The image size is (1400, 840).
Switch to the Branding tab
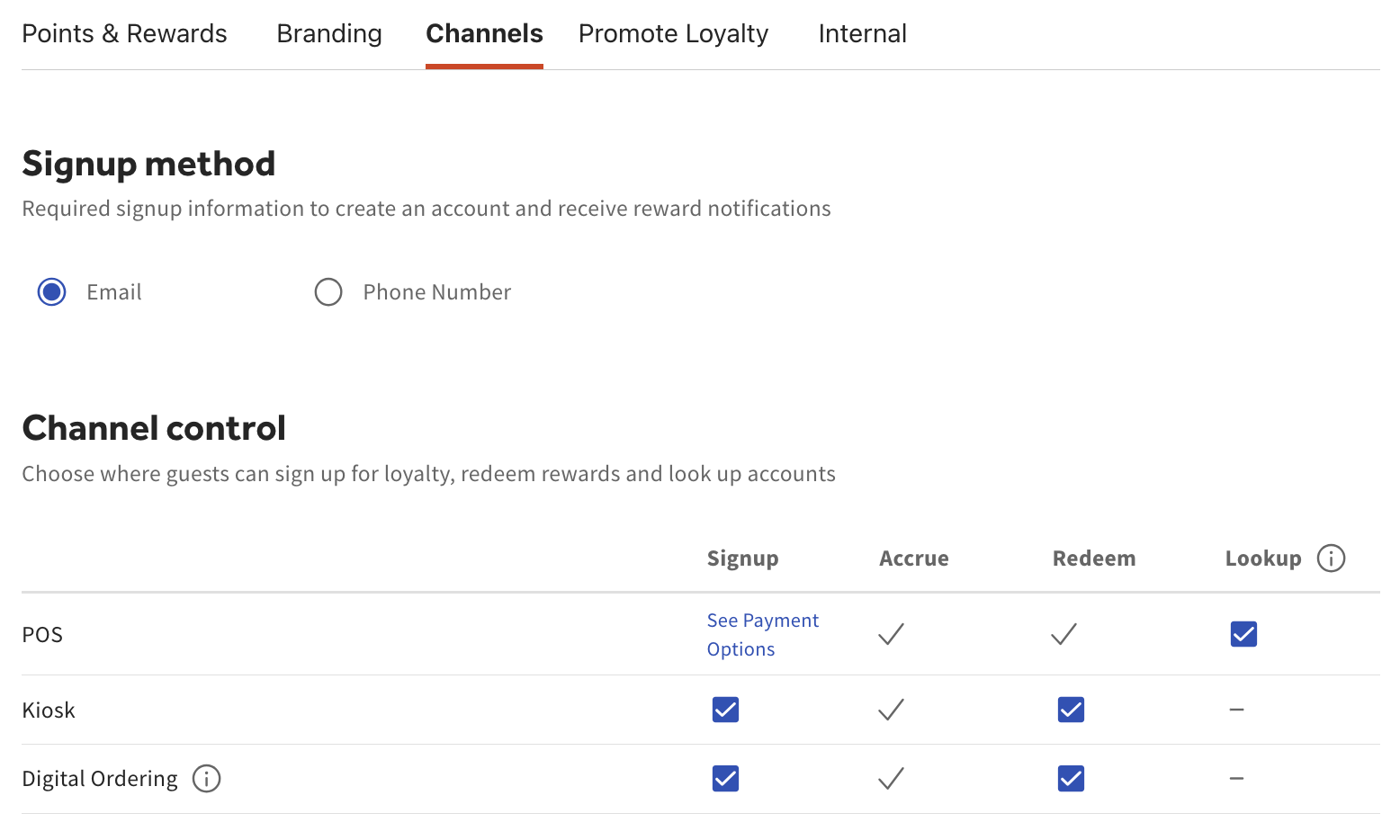pyautogui.click(x=328, y=33)
